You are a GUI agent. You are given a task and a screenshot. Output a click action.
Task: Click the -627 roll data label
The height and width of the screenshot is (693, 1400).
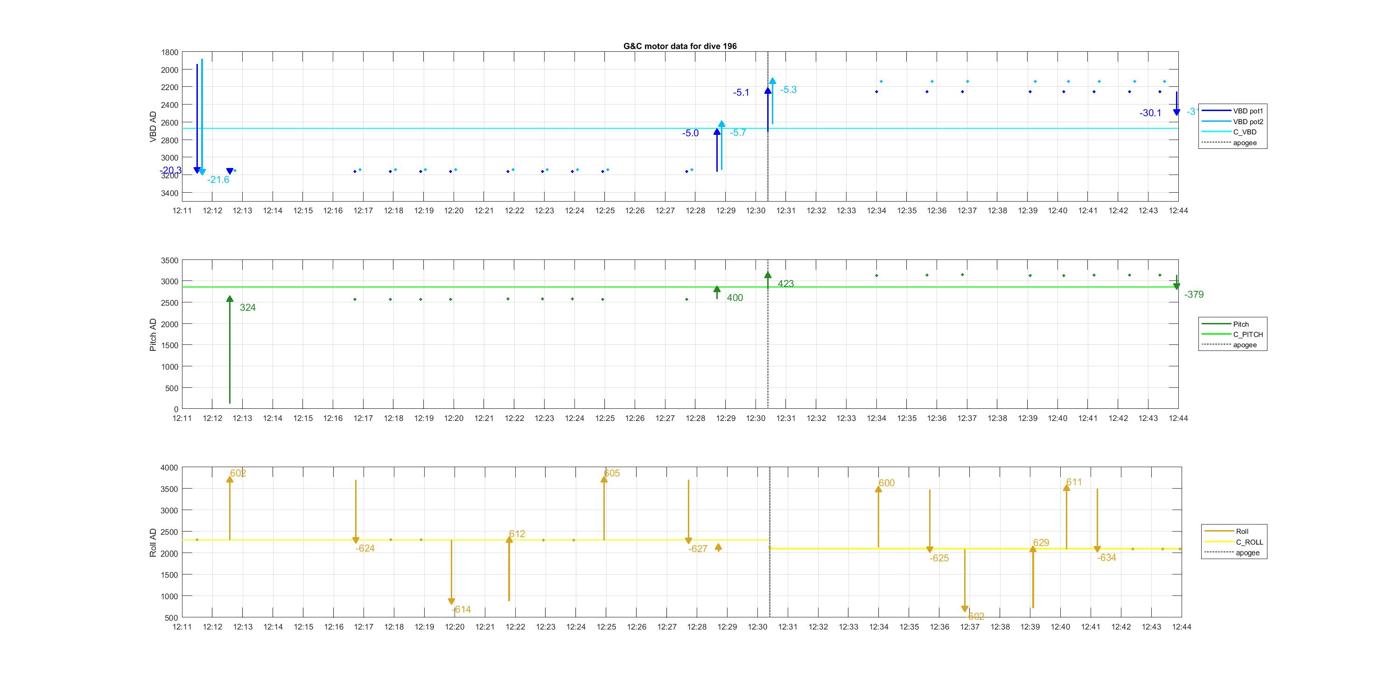(698, 548)
